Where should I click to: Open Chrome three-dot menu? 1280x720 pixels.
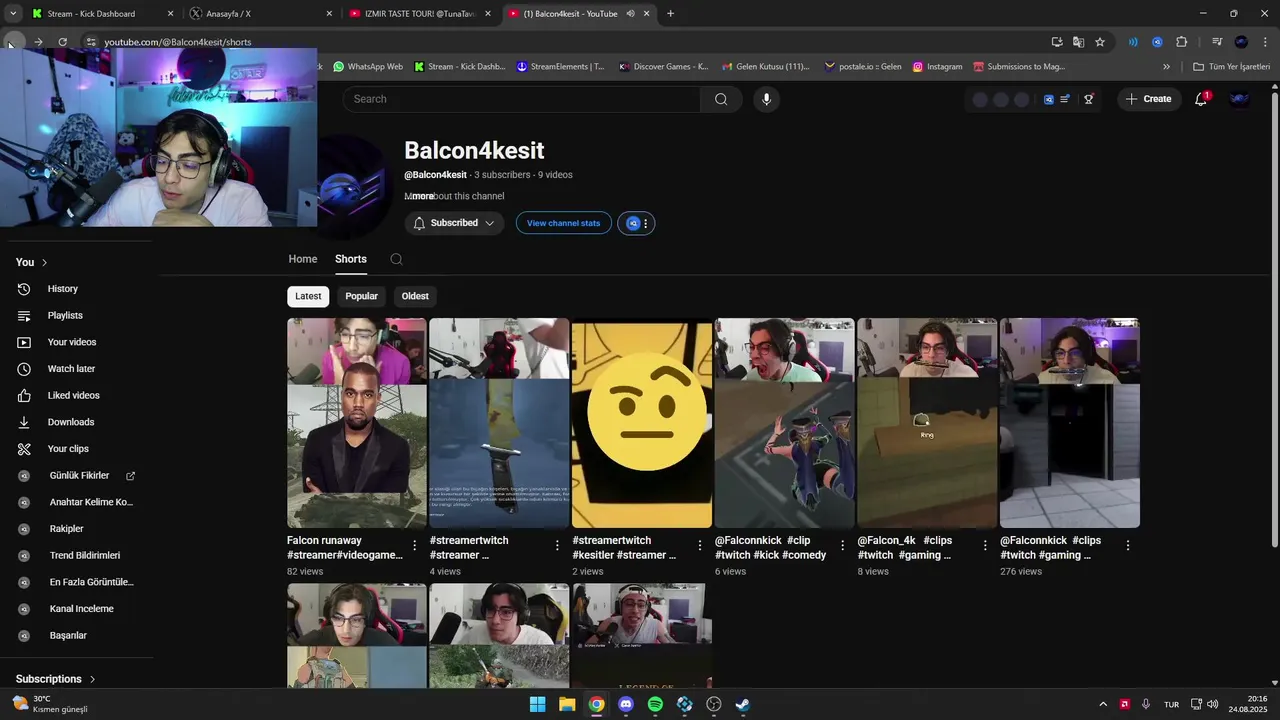[1265, 42]
